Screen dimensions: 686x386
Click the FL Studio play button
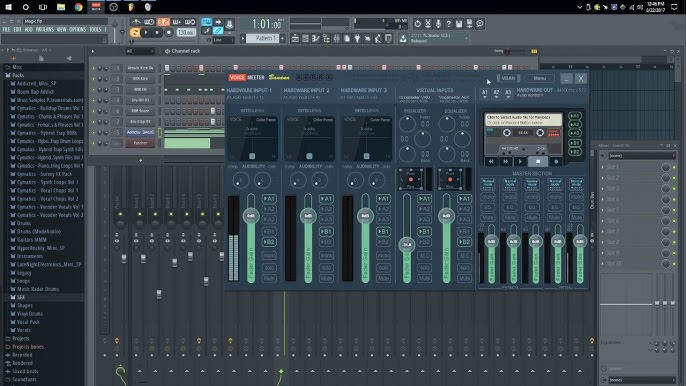tap(146, 32)
